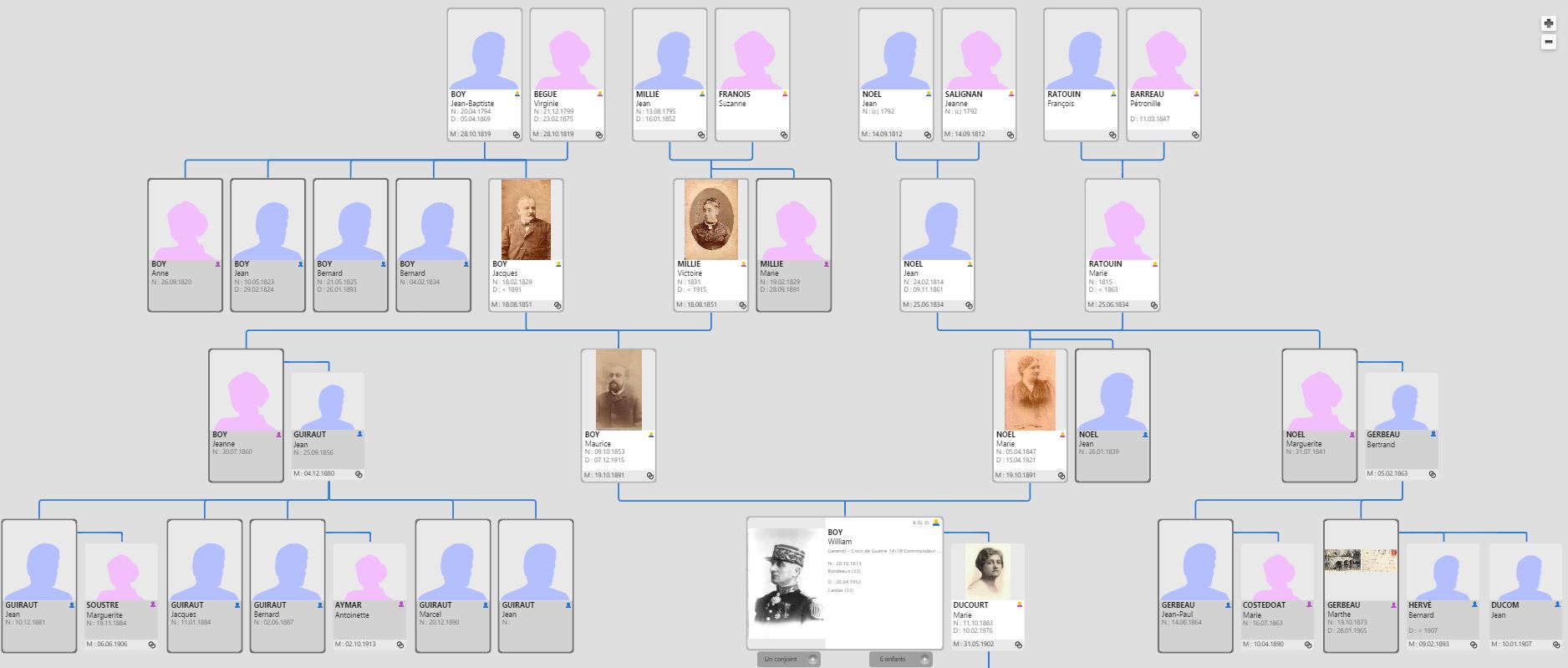This screenshot has height=668, width=1568.
Task: Zoom out with the minus button
Action: coord(1548,42)
